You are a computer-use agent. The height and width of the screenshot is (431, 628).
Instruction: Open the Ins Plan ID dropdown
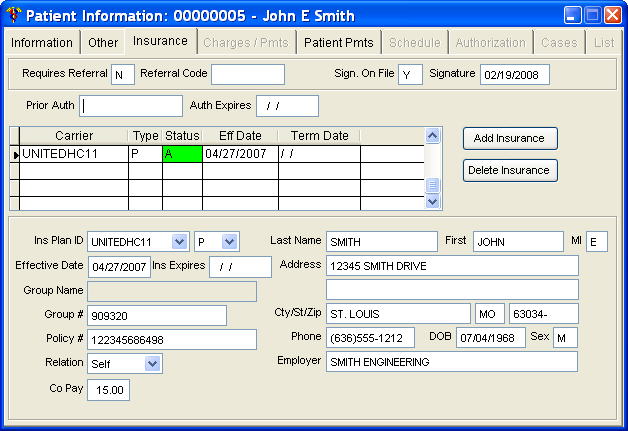(179, 242)
